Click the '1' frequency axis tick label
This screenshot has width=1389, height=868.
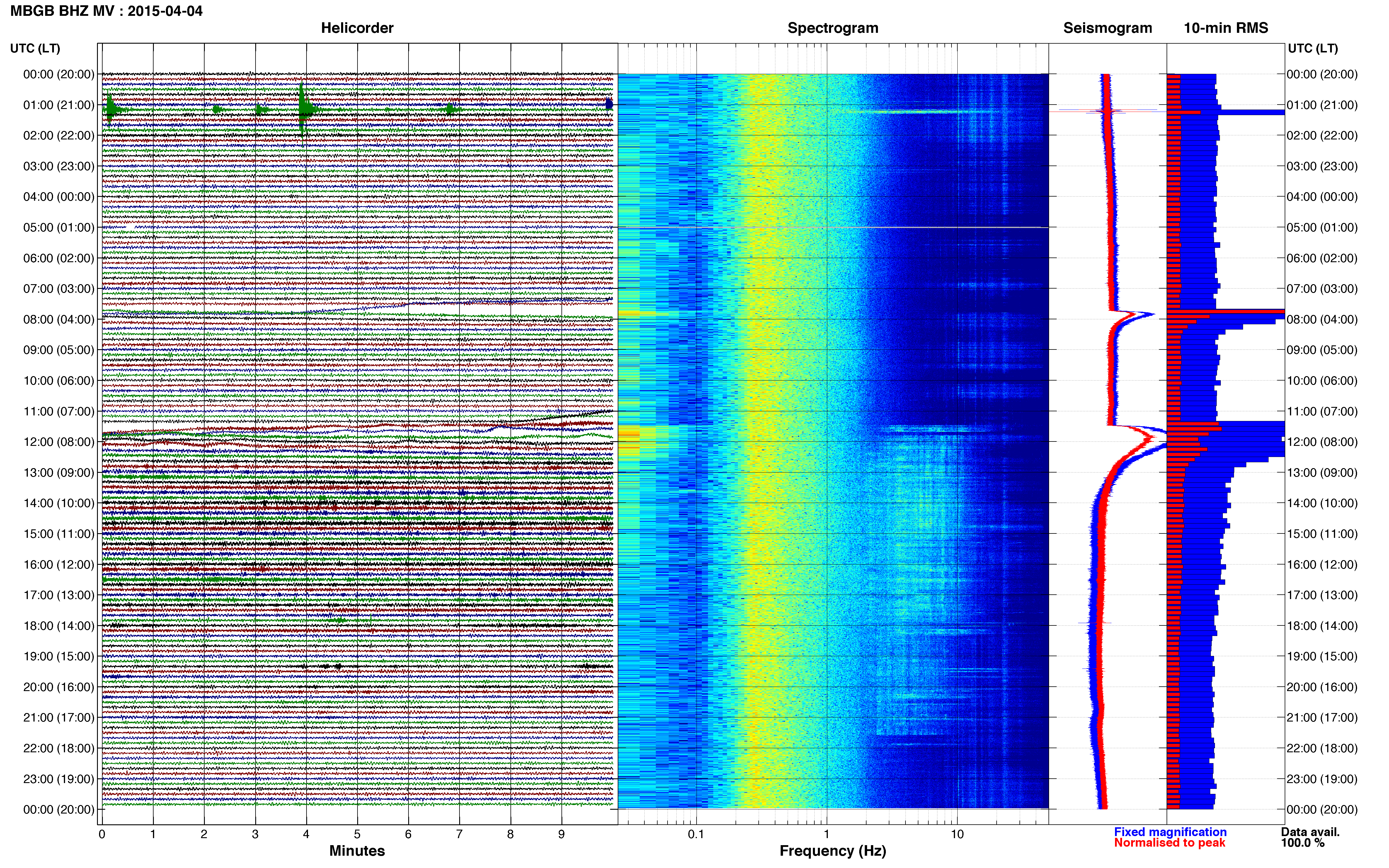click(x=826, y=834)
